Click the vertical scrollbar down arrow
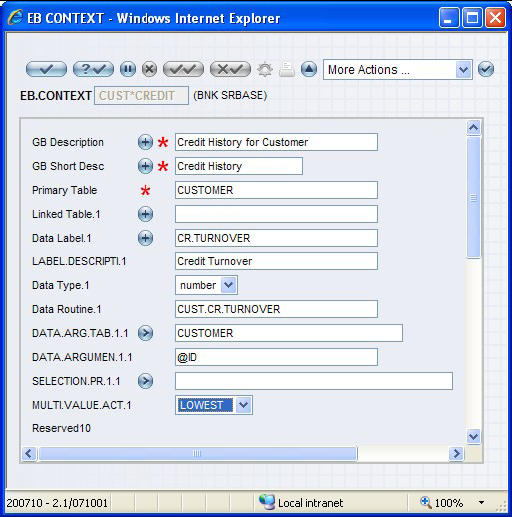 coord(474,436)
